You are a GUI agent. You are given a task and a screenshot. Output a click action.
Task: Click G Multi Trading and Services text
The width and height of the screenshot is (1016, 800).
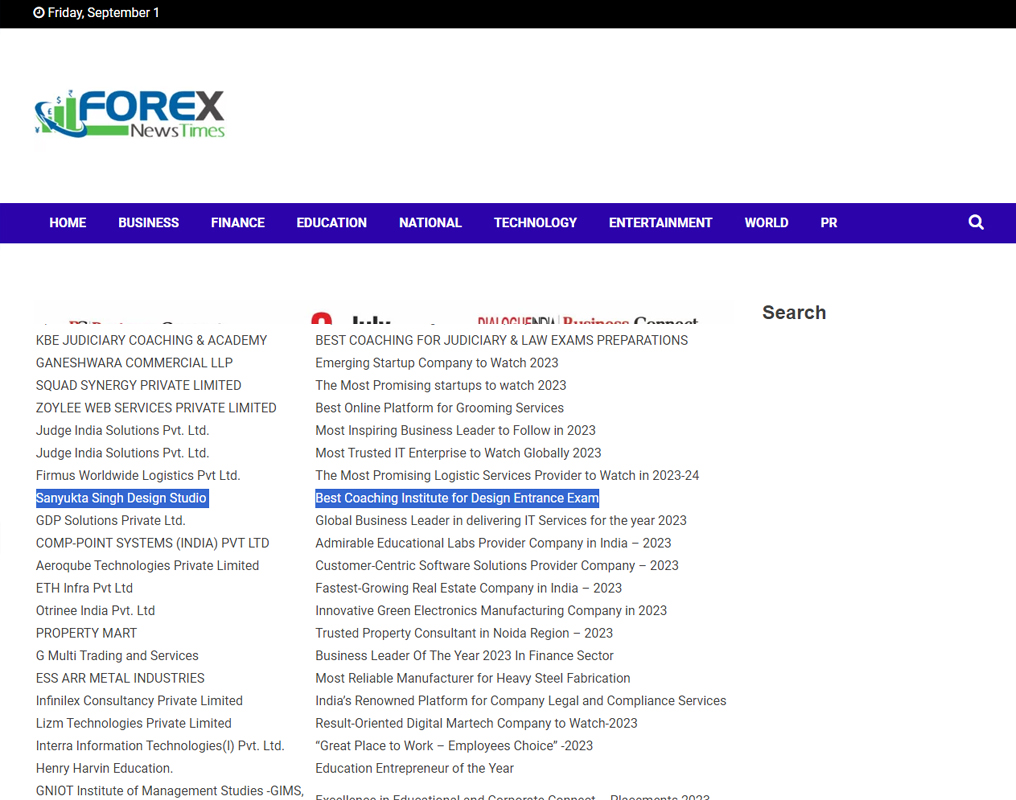tap(117, 656)
